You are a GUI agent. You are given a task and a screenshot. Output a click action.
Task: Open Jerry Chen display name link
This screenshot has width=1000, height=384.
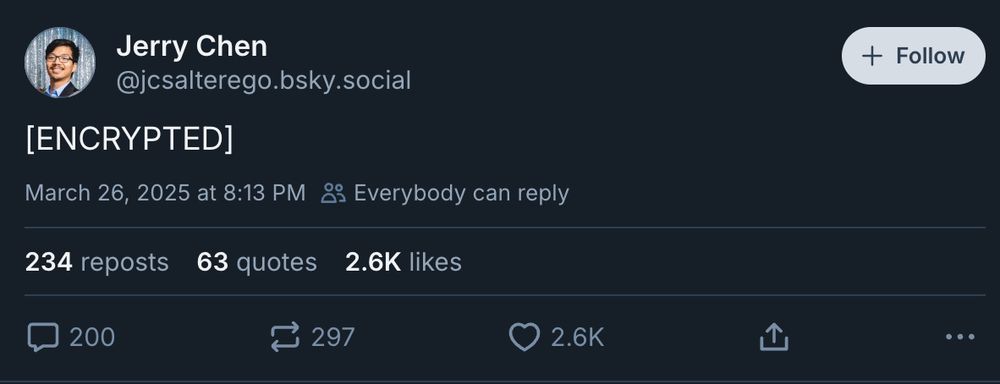coord(191,46)
